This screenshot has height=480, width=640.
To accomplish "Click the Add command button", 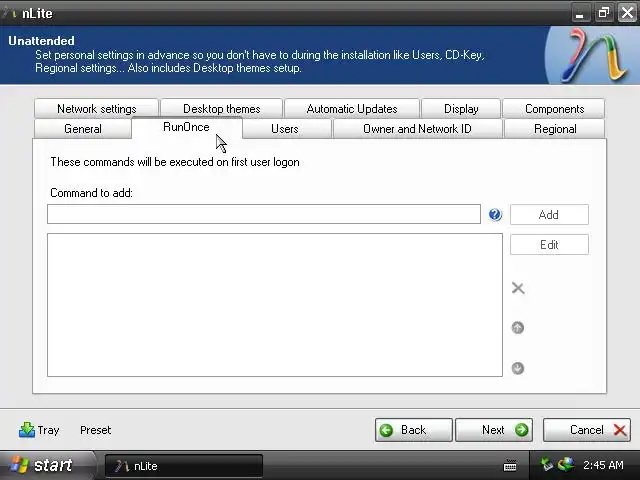I will coord(549,215).
